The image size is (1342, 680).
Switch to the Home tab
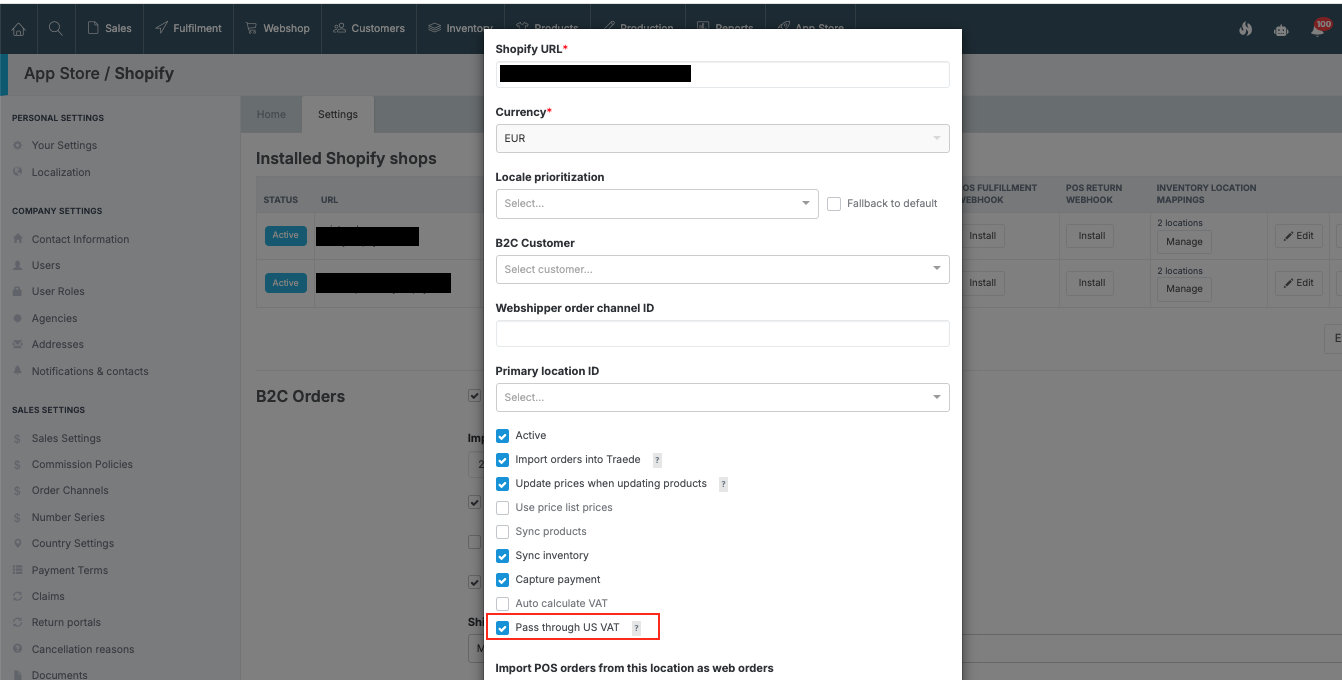click(x=271, y=114)
